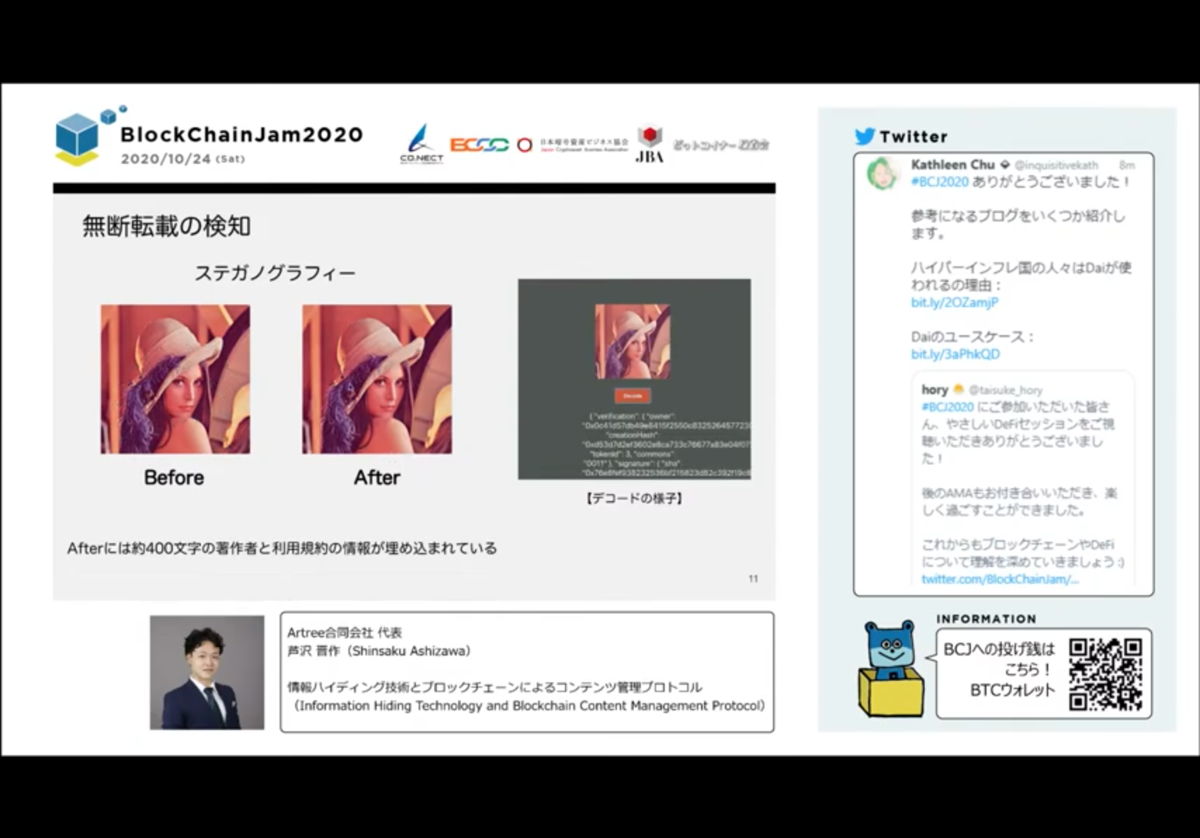Click the 【デコードの様子】 caption
The height and width of the screenshot is (838, 1200).
(x=634, y=497)
